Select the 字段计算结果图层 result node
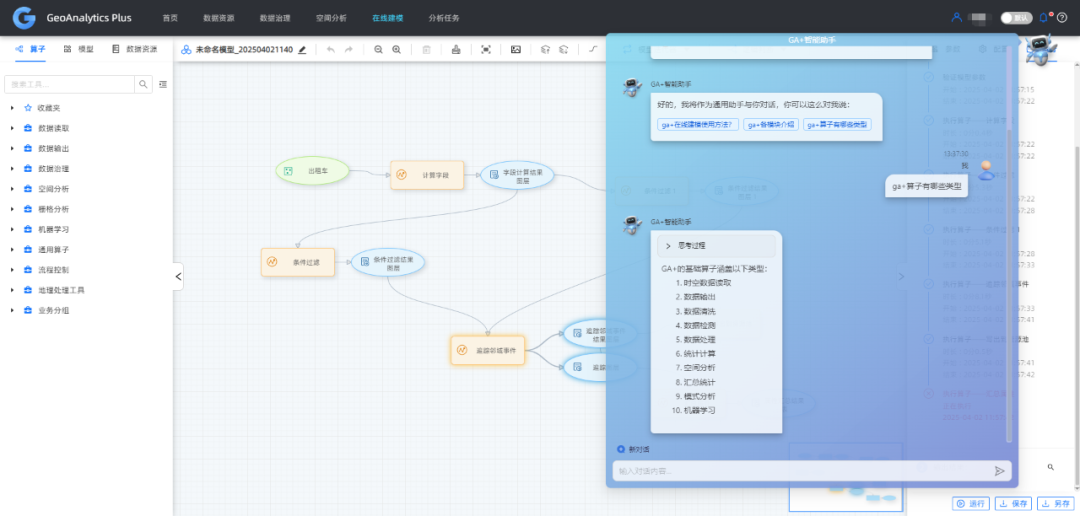The width and height of the screenshot is (1080, 516). tap(517, 176)
